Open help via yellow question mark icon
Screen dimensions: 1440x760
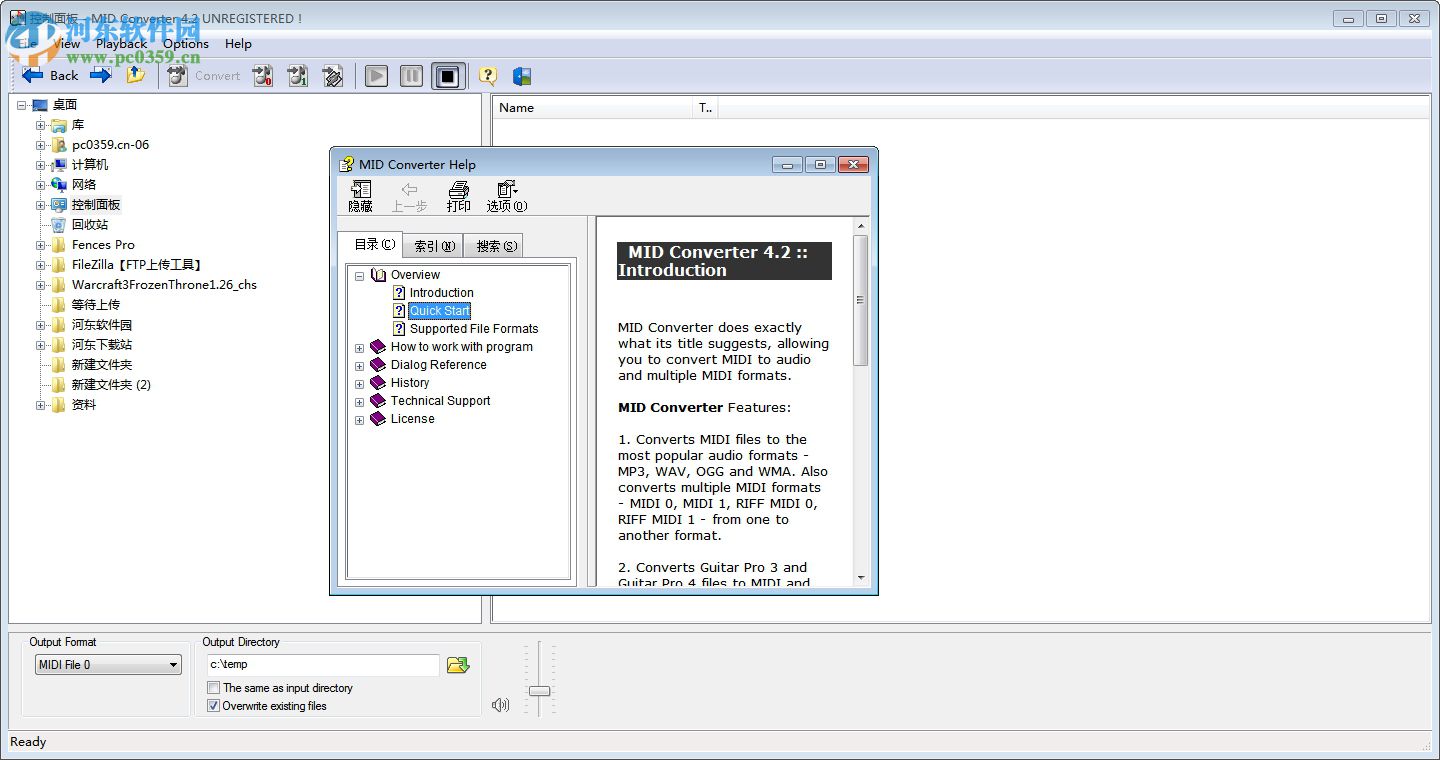coord(487,76)
